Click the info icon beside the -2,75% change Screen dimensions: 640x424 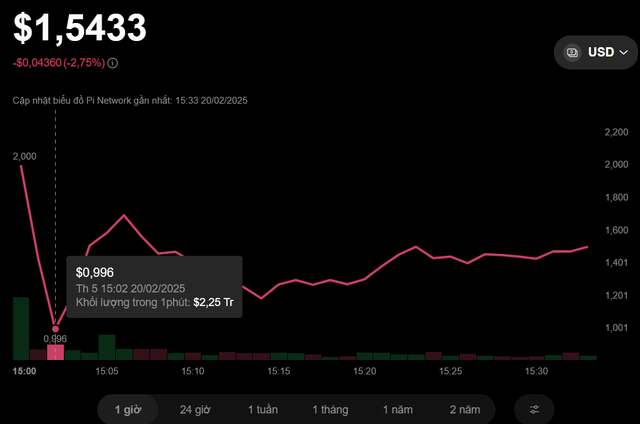[x=112, y=63]
